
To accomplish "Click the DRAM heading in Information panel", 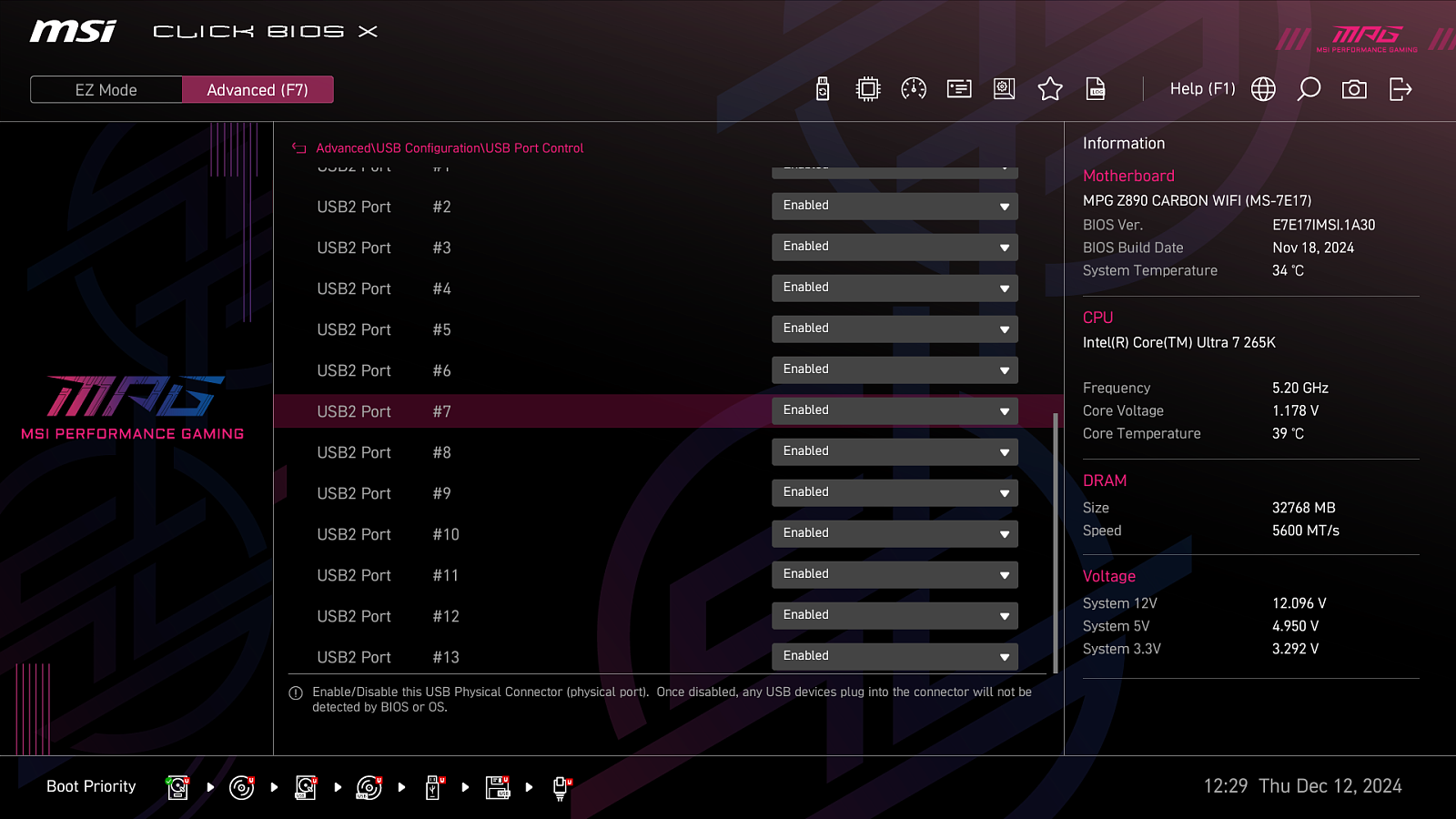I will [x=1105, y=480].
